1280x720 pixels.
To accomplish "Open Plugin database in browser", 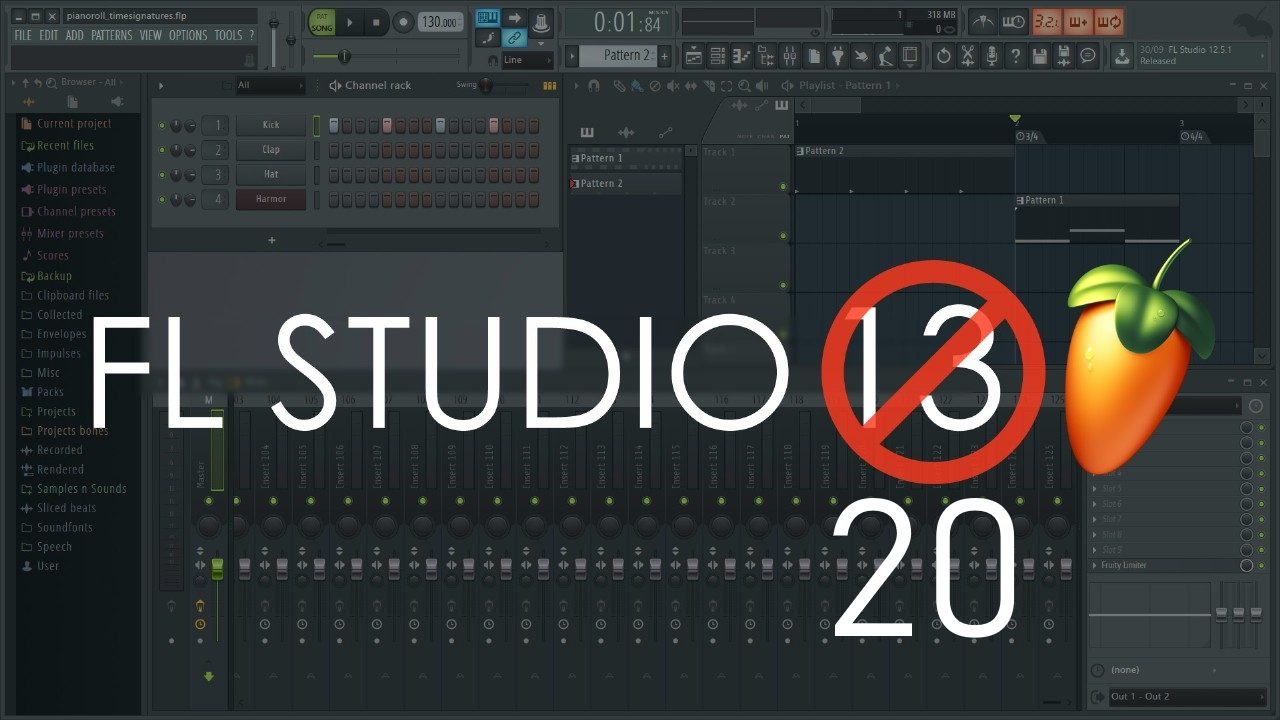I will (x=75, y=168).
